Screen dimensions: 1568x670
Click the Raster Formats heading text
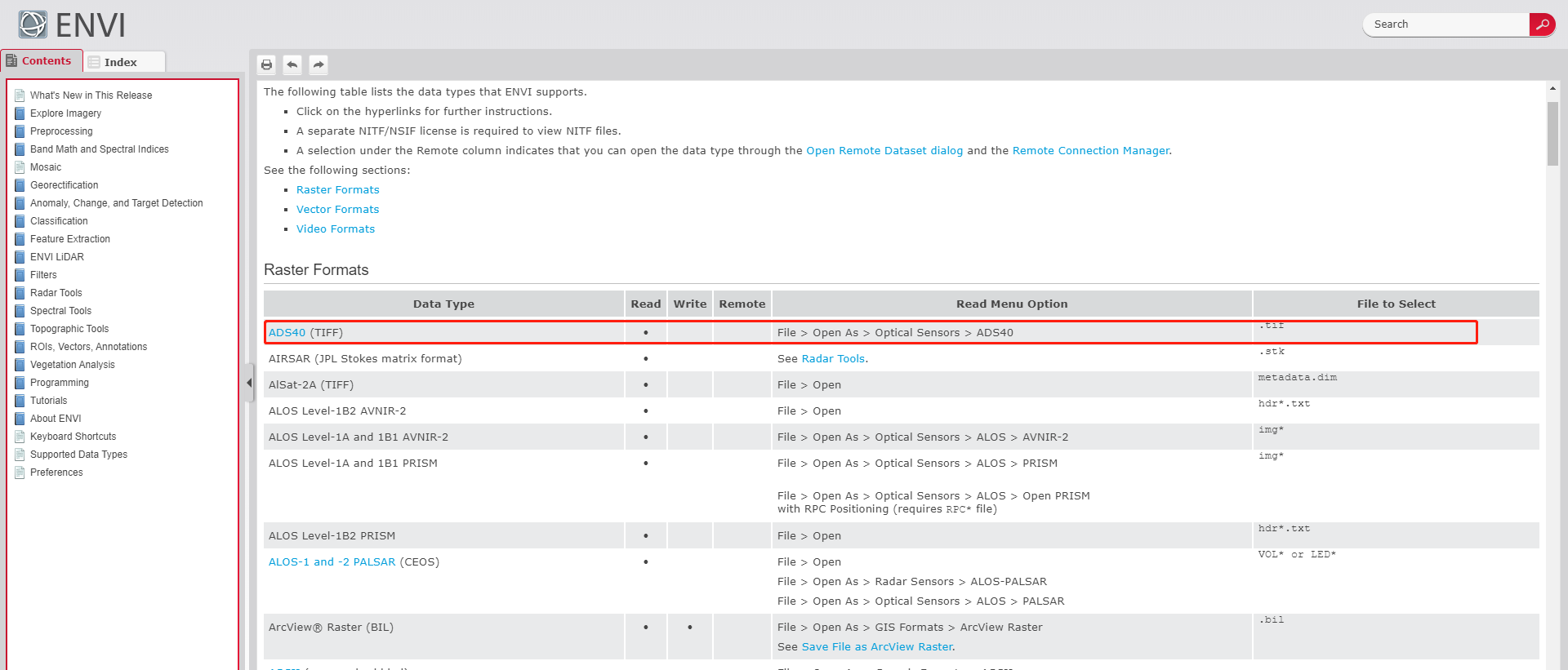[x=316, y=270]
